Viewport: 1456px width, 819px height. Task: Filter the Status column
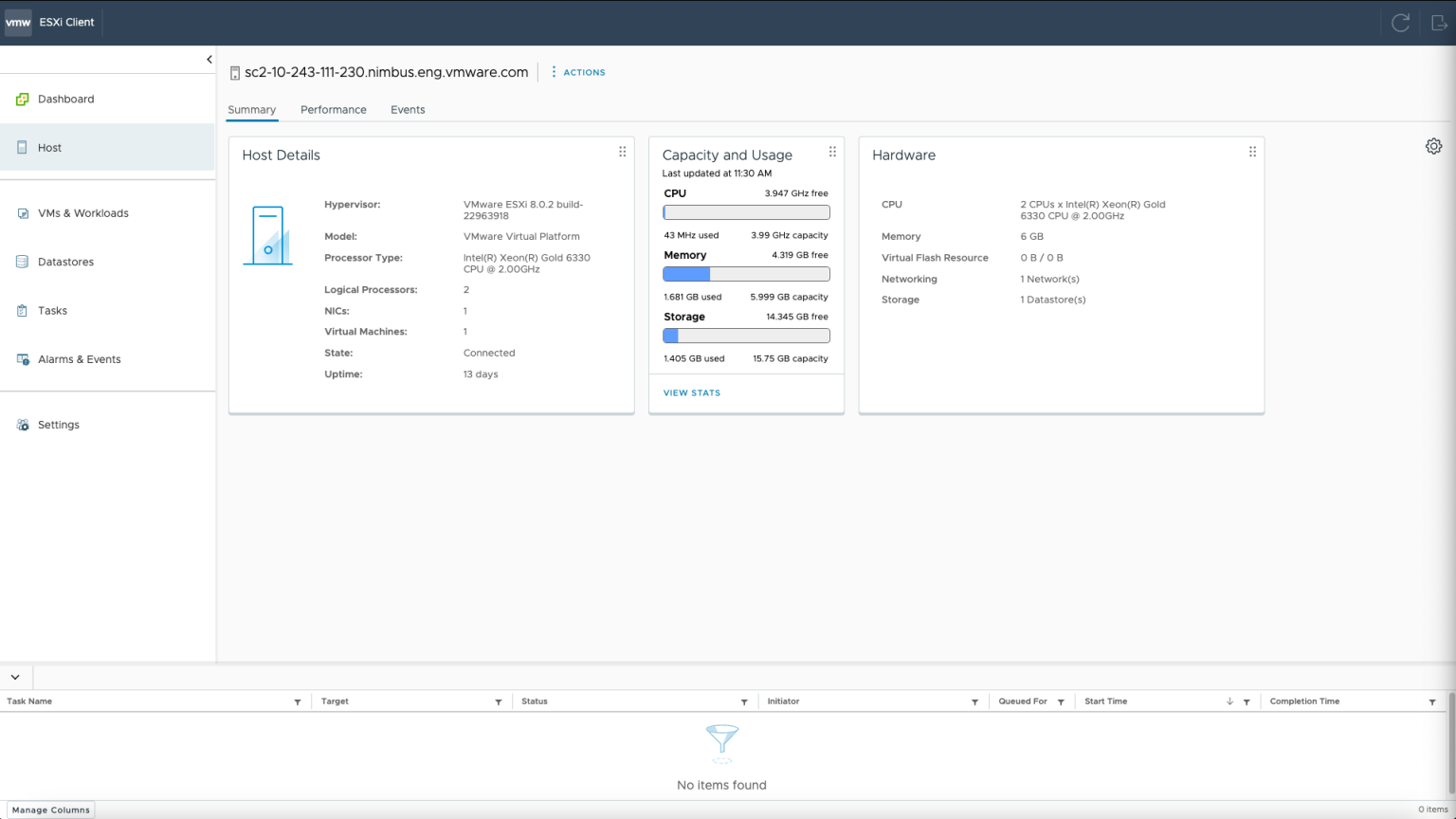[x=744, y=702]
